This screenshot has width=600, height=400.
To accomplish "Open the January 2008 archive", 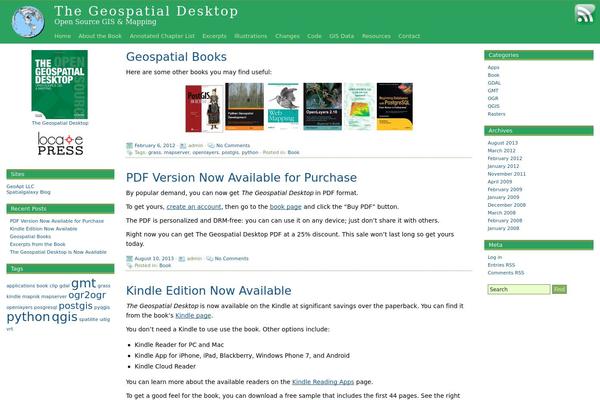I will [503, 228].
